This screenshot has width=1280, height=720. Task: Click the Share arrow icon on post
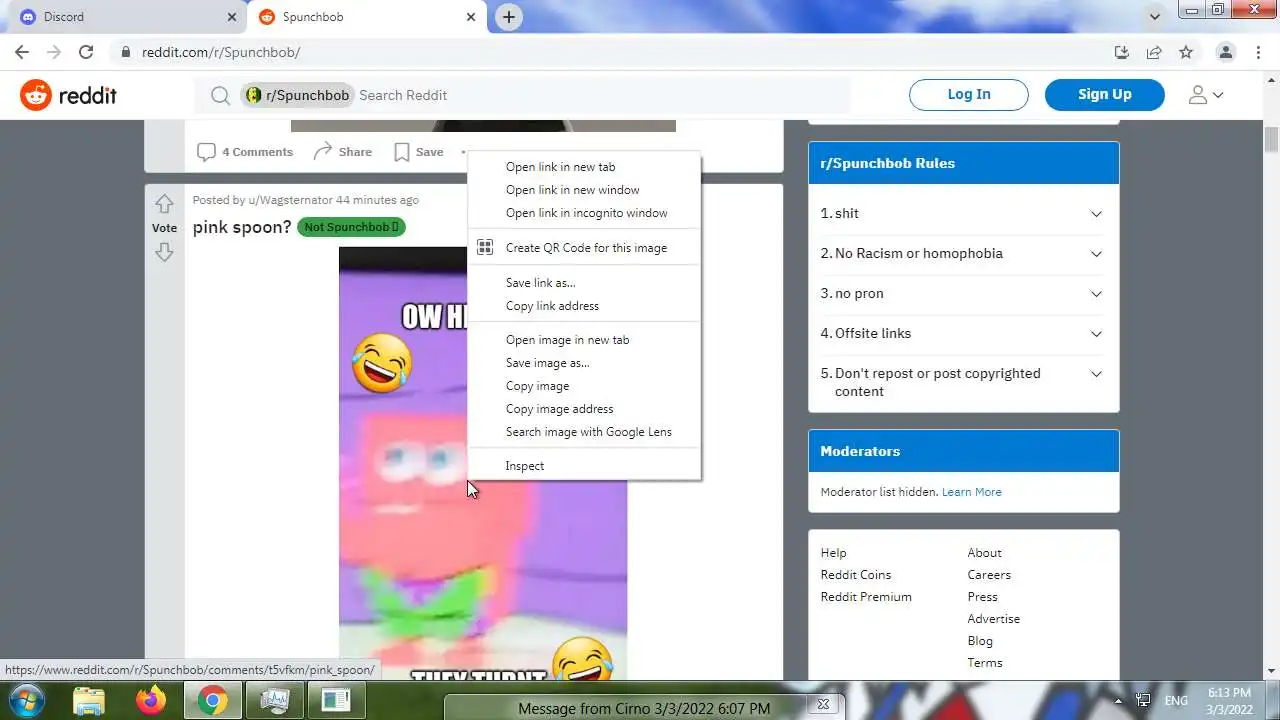click(323, 152)
